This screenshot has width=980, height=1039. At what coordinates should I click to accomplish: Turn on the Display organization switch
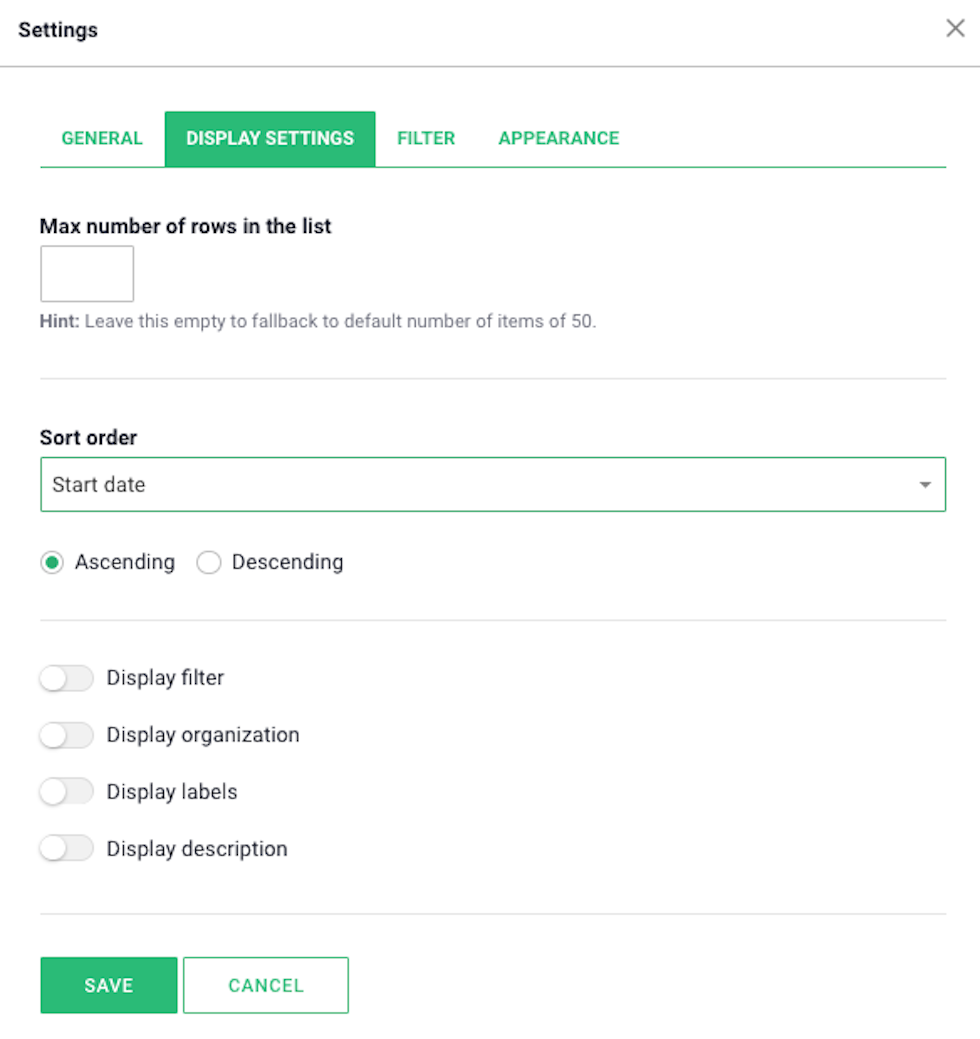(66, 735)
